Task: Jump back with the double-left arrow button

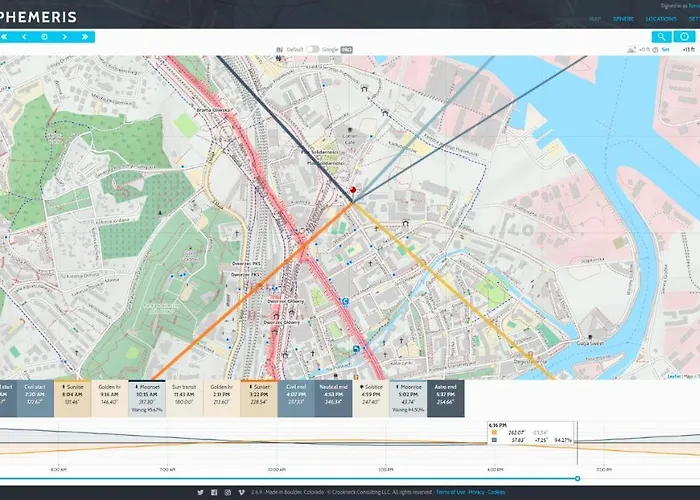Action: click(4, 37)
